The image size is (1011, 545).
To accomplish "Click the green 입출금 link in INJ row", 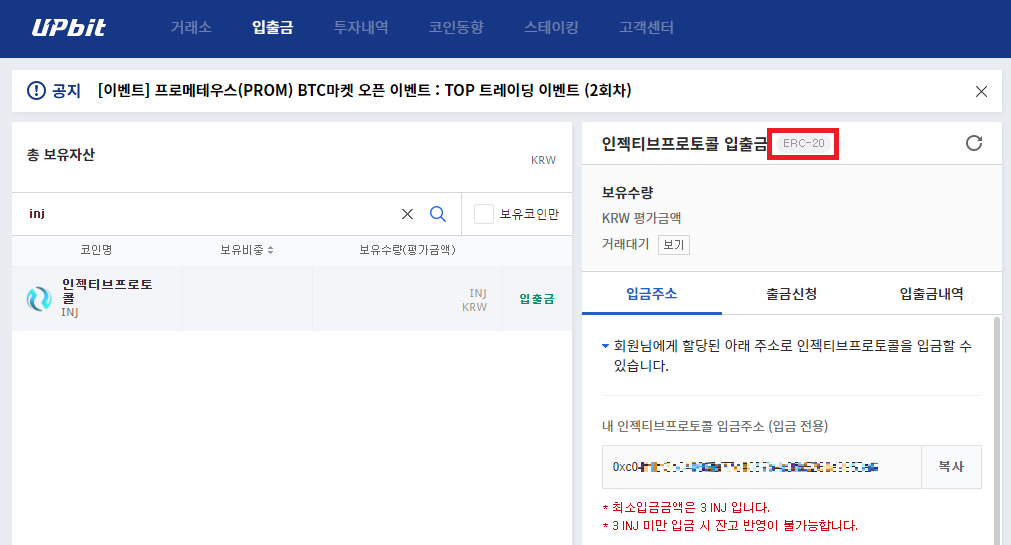I will (x=536, y=299).
